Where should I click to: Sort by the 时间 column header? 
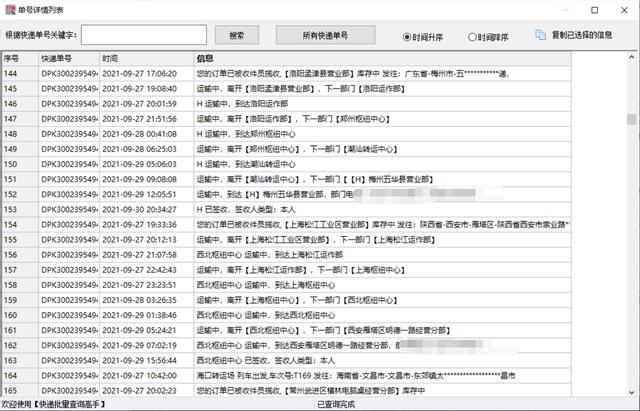(x=147, y=58)
